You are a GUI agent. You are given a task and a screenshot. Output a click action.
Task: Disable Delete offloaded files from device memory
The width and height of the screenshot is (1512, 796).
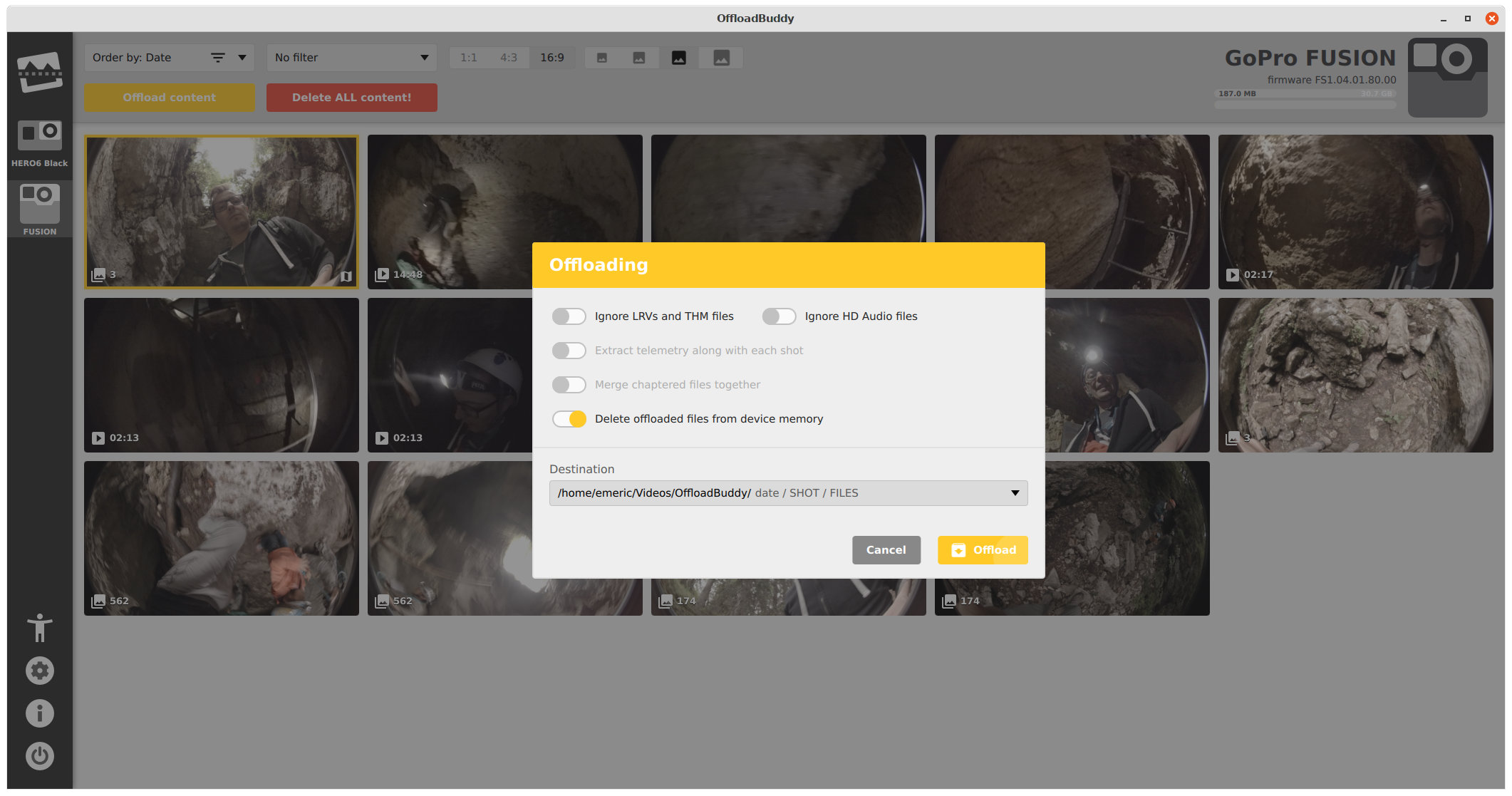(x=569, y=419)
